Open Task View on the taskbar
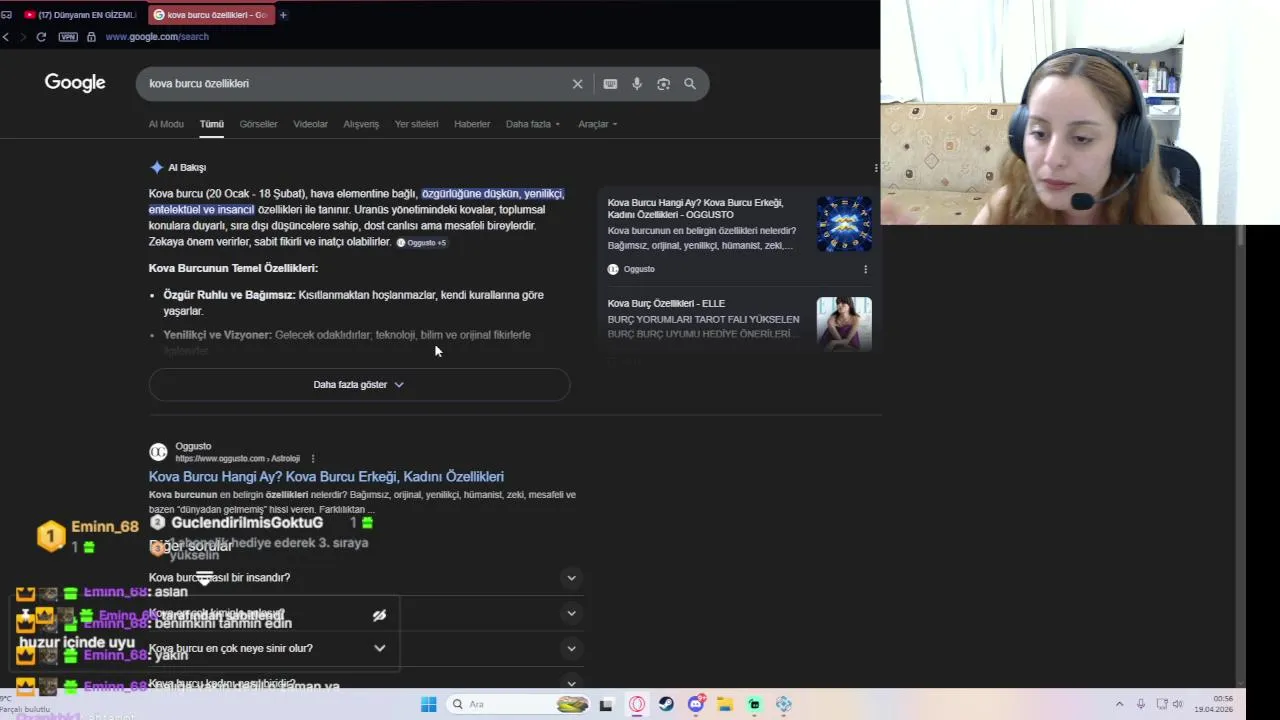Image resolution: width=1280 pixels, height=720 pixels. 606,704
